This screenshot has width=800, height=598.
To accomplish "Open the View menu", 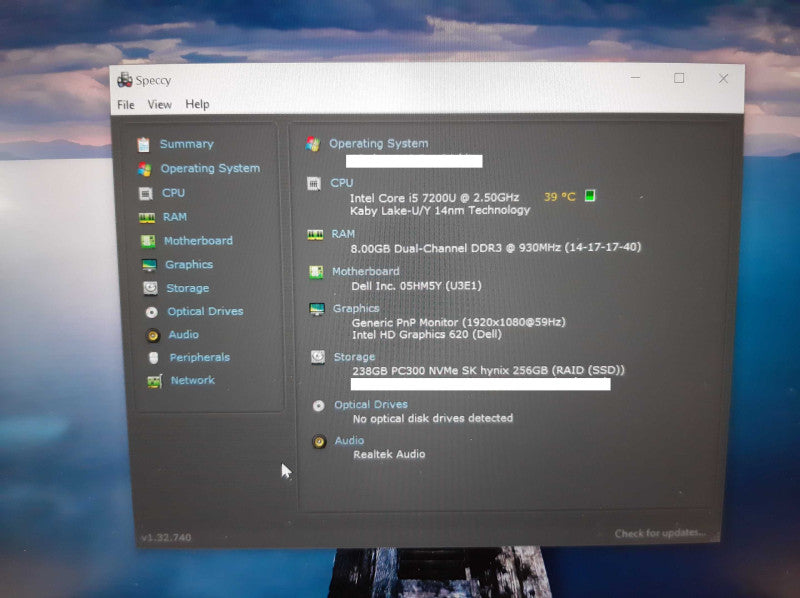I will pyautogui.click(x=160, y=105).
